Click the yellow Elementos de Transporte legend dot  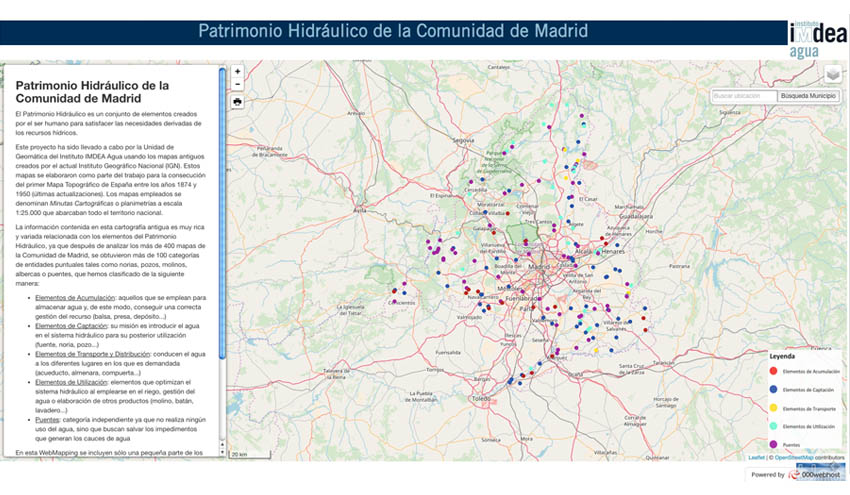point(772,409)
